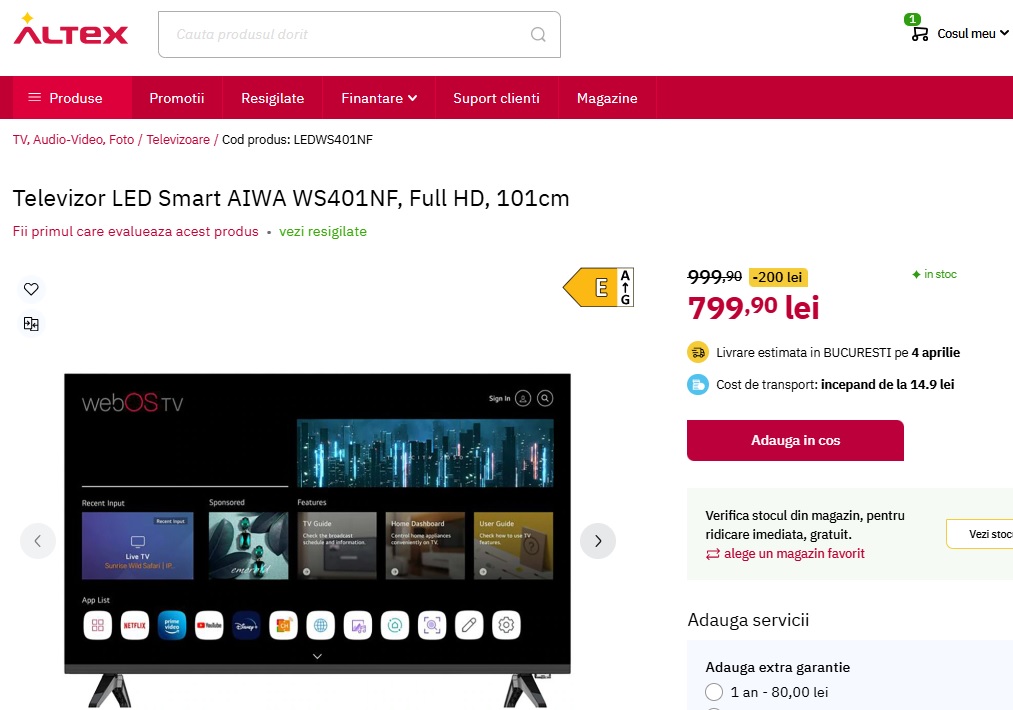Click the compare products icon
1013x710 pixels.
(x=31, y=324)
